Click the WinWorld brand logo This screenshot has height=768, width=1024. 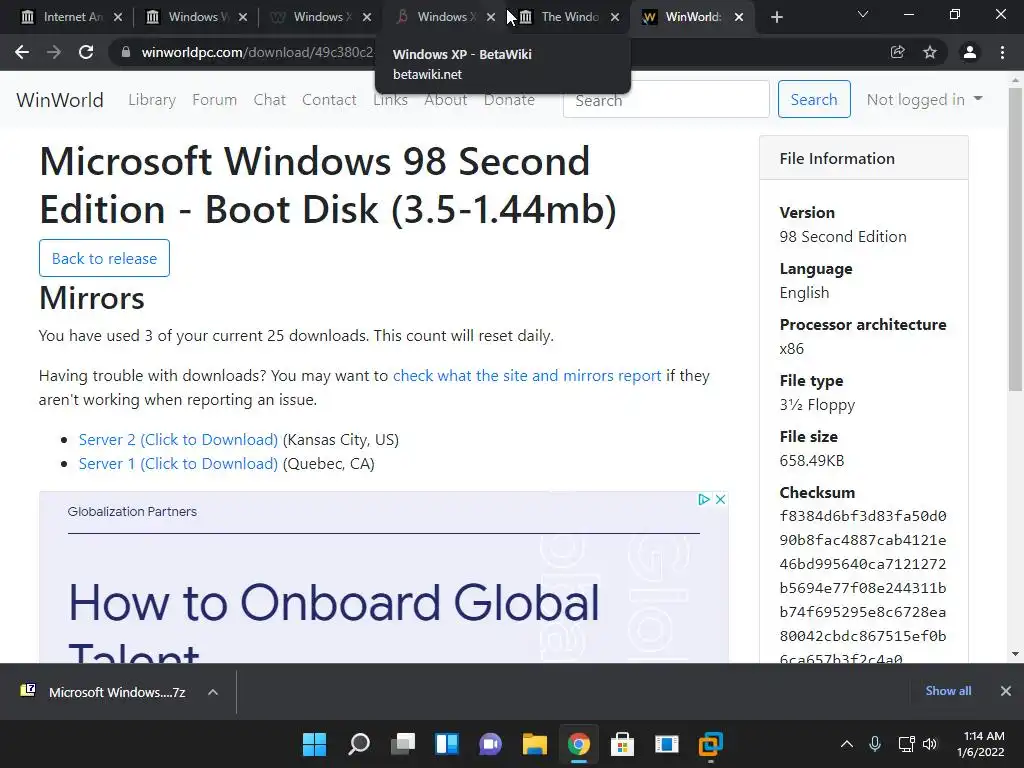coord(60,100)
